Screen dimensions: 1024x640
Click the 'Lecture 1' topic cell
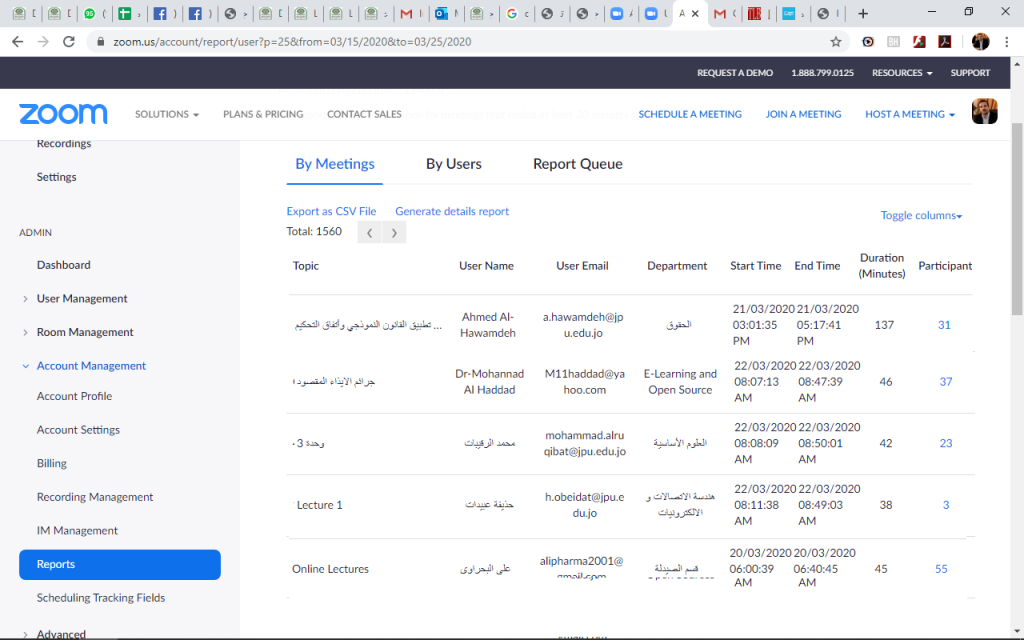[319, 505]
